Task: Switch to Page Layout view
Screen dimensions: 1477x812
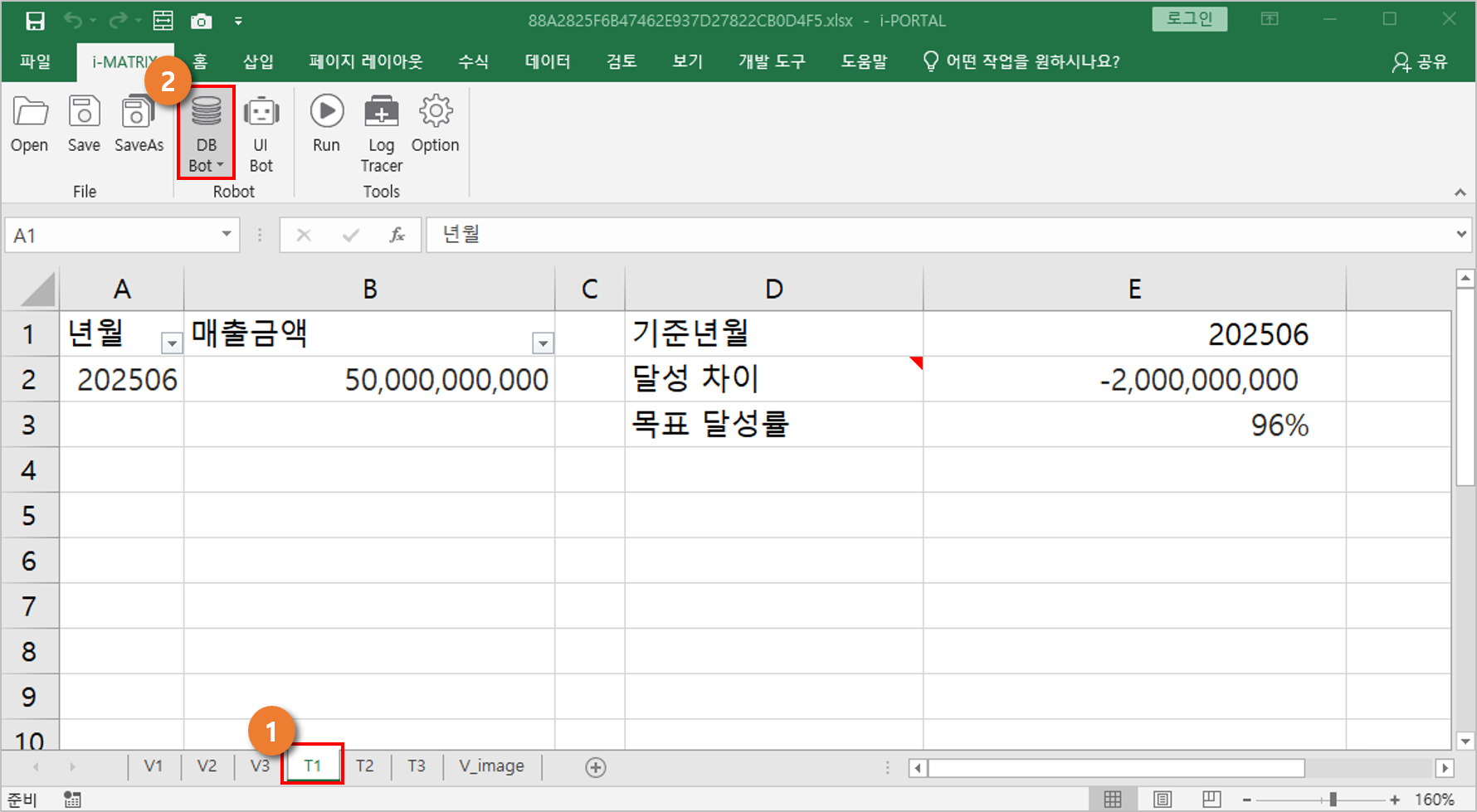Action: point(1163,800)
